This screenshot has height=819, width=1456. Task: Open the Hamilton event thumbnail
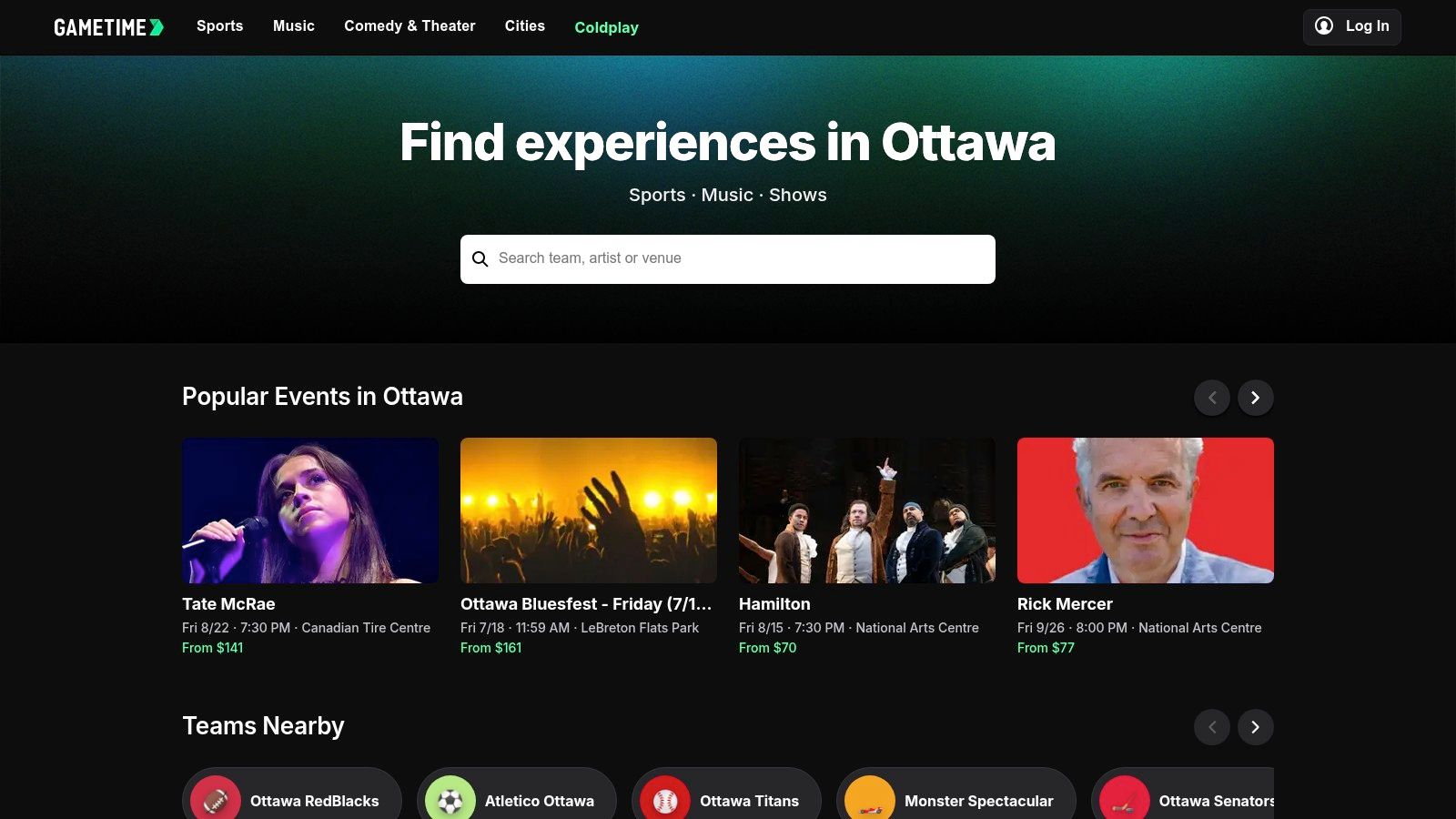tap(867, 511)
